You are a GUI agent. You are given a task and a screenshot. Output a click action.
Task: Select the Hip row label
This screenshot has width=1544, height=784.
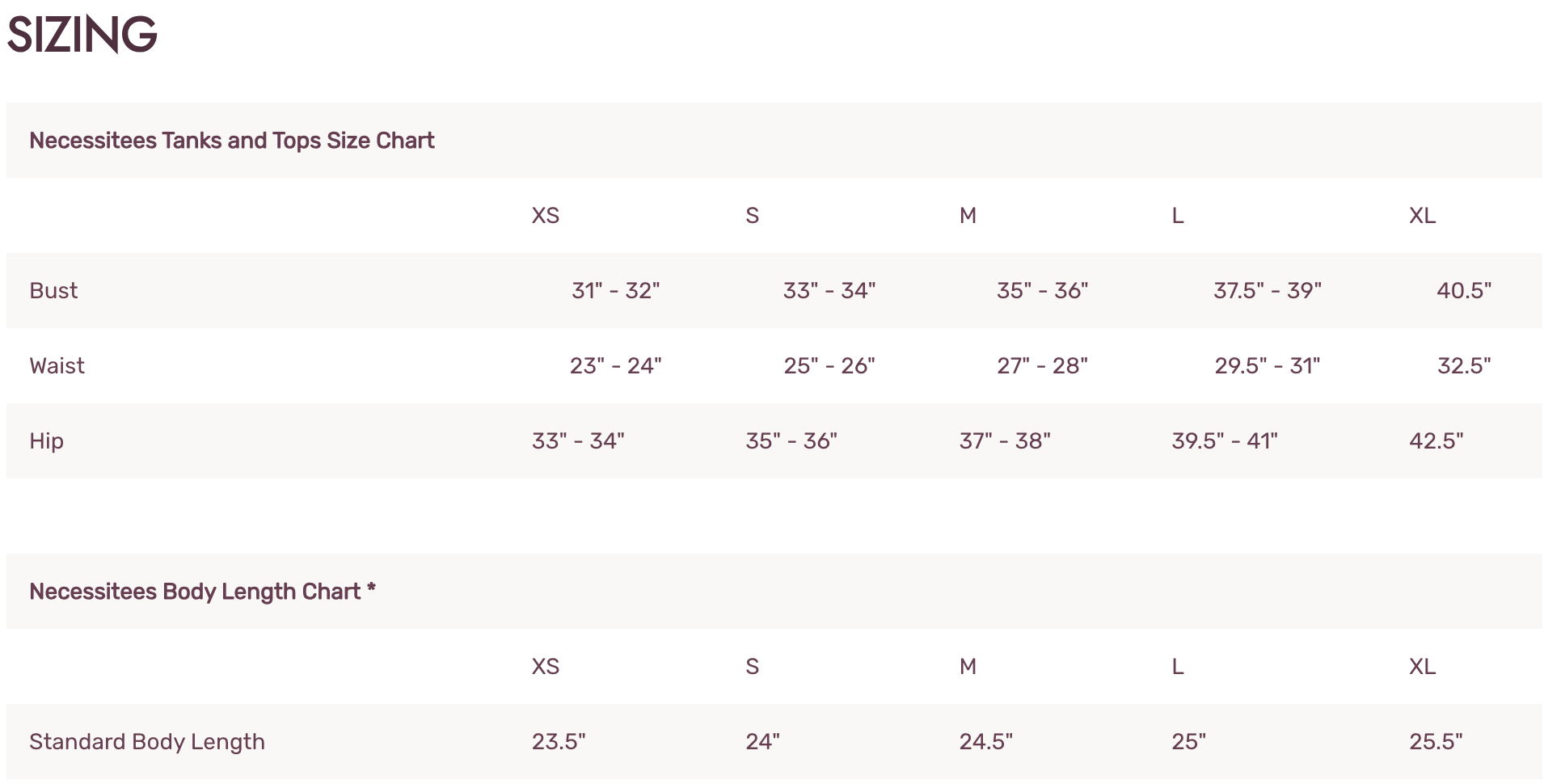pyautogui.click(x=46, y=441)
